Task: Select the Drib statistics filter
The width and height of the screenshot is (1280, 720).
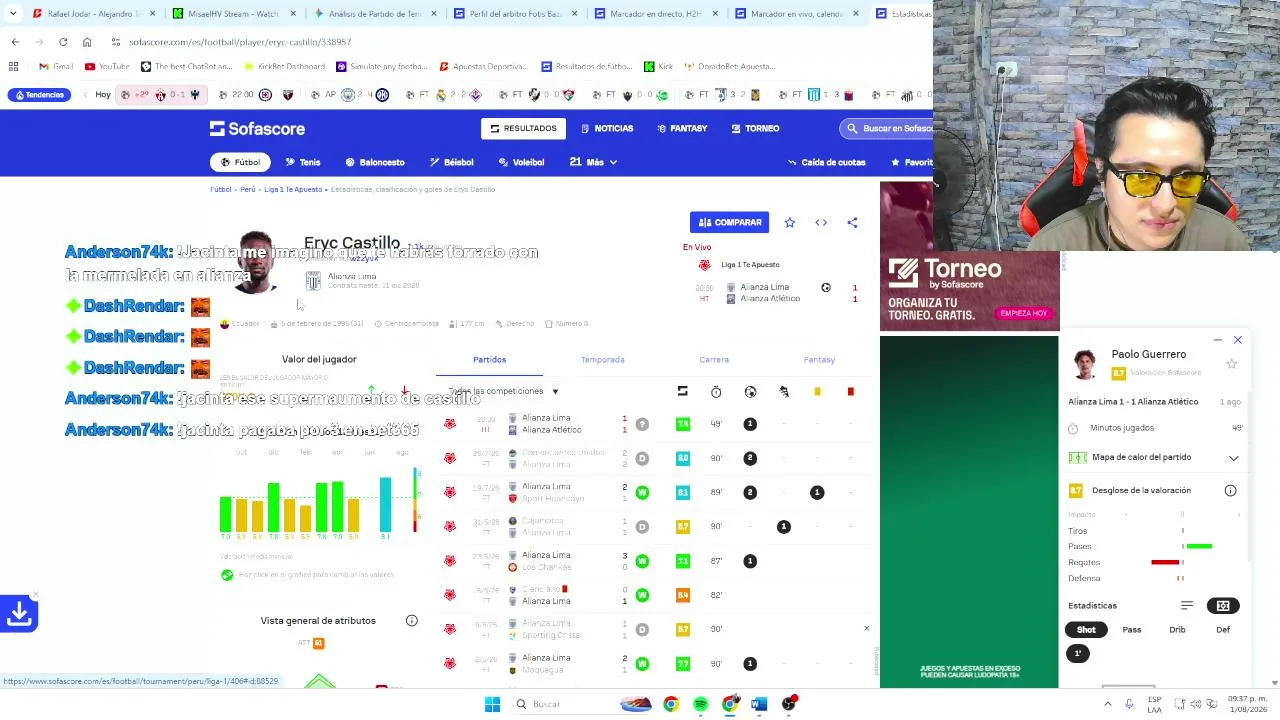Action: tap(1177, 630)
